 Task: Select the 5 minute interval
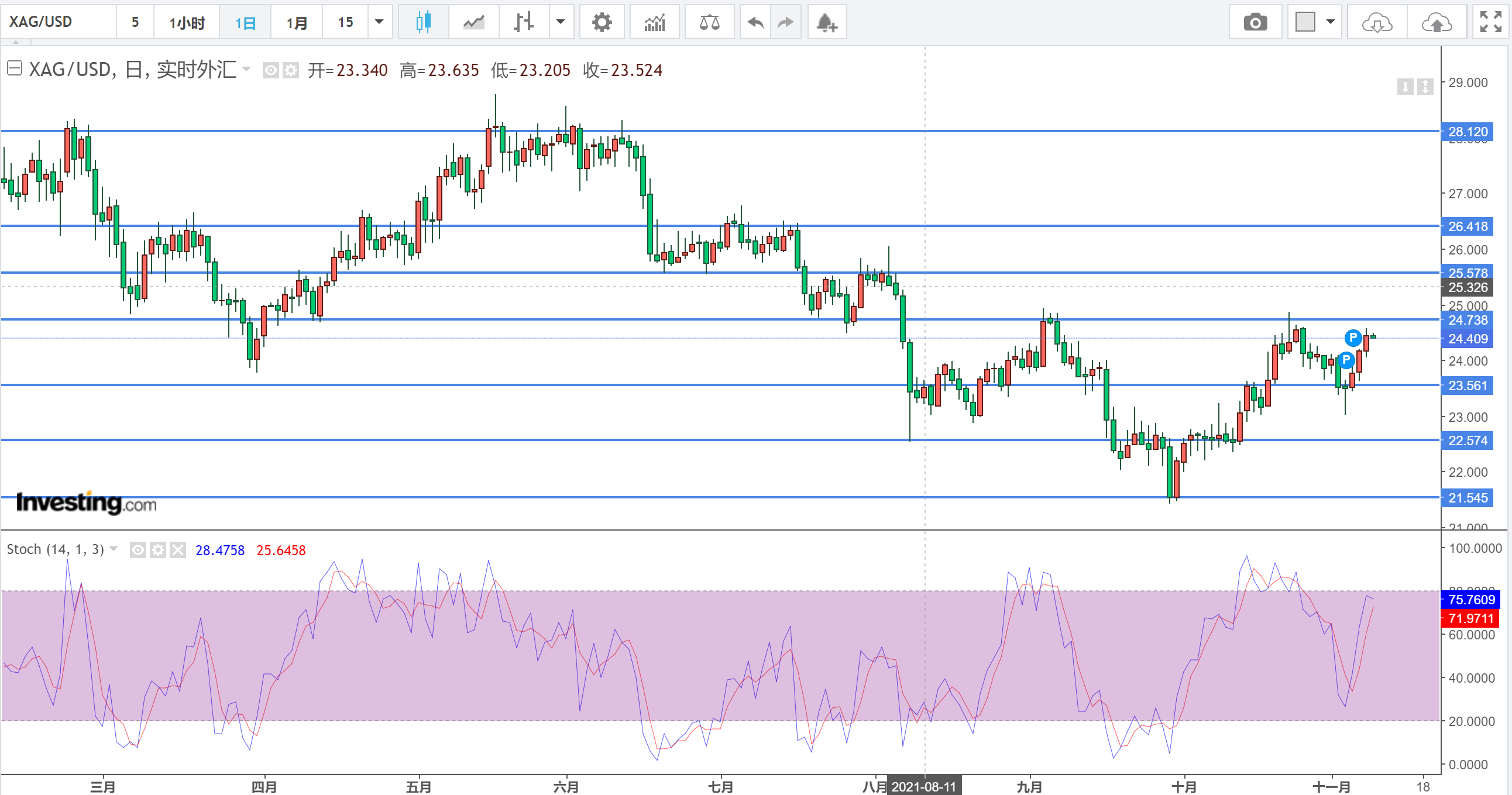coord(135,22)
